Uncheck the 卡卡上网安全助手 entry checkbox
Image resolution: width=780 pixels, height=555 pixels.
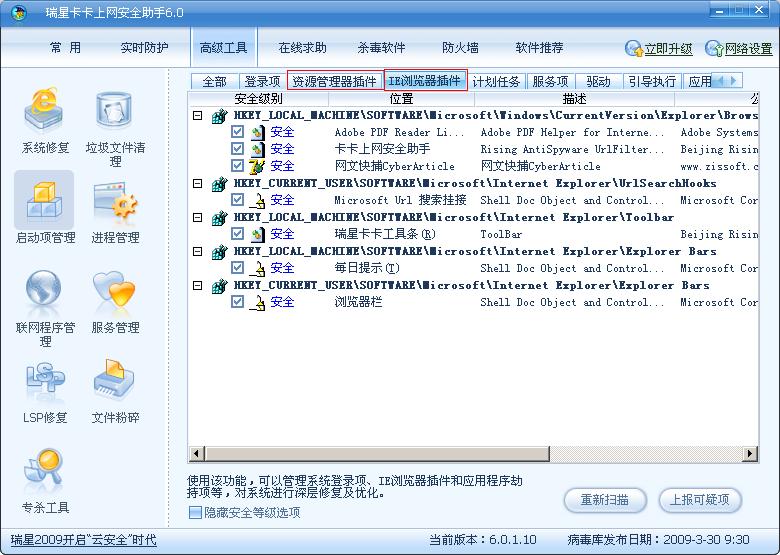click(x=237, y=149)
